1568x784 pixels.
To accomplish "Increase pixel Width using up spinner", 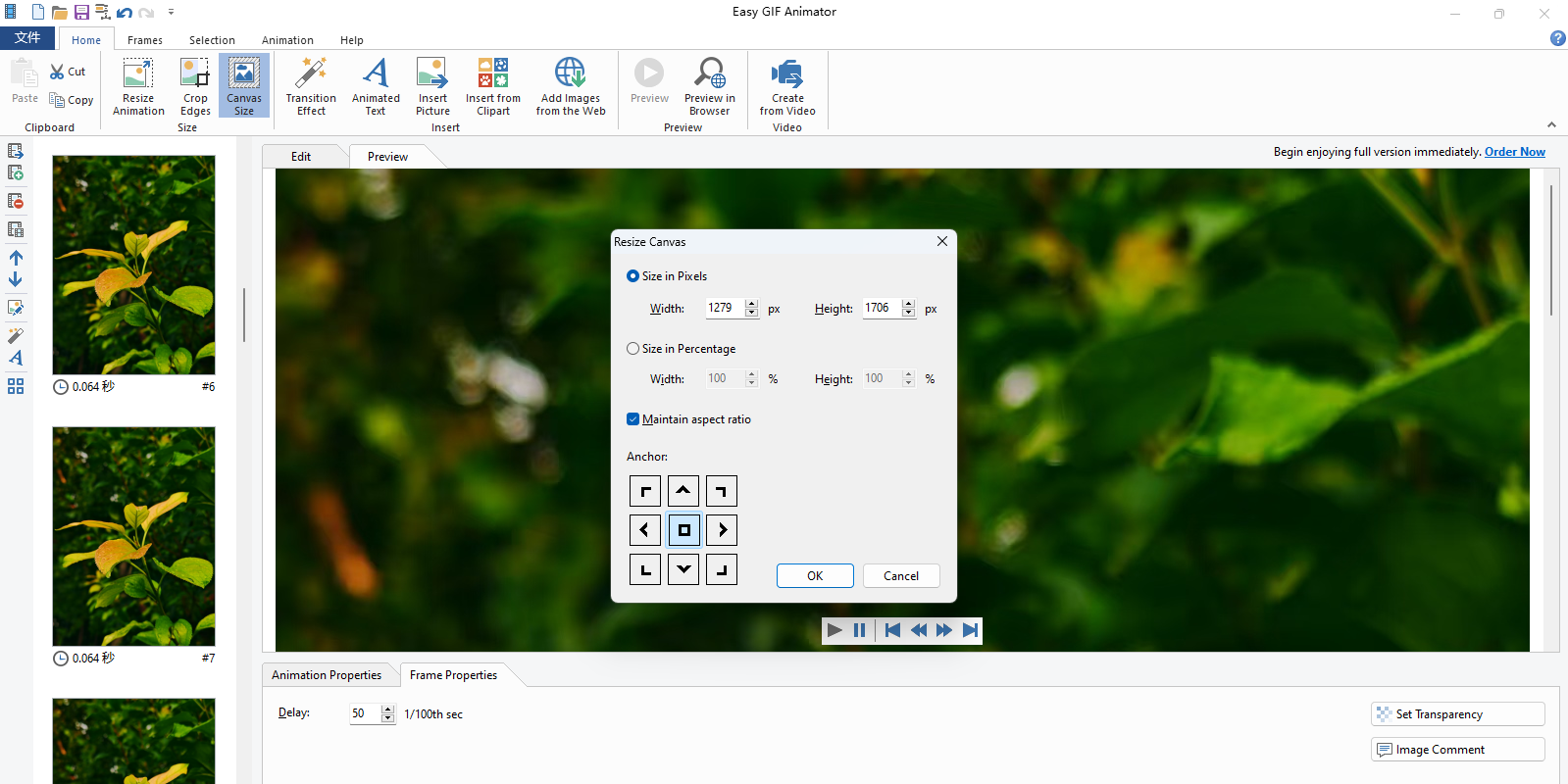I will tap(752, 304).
